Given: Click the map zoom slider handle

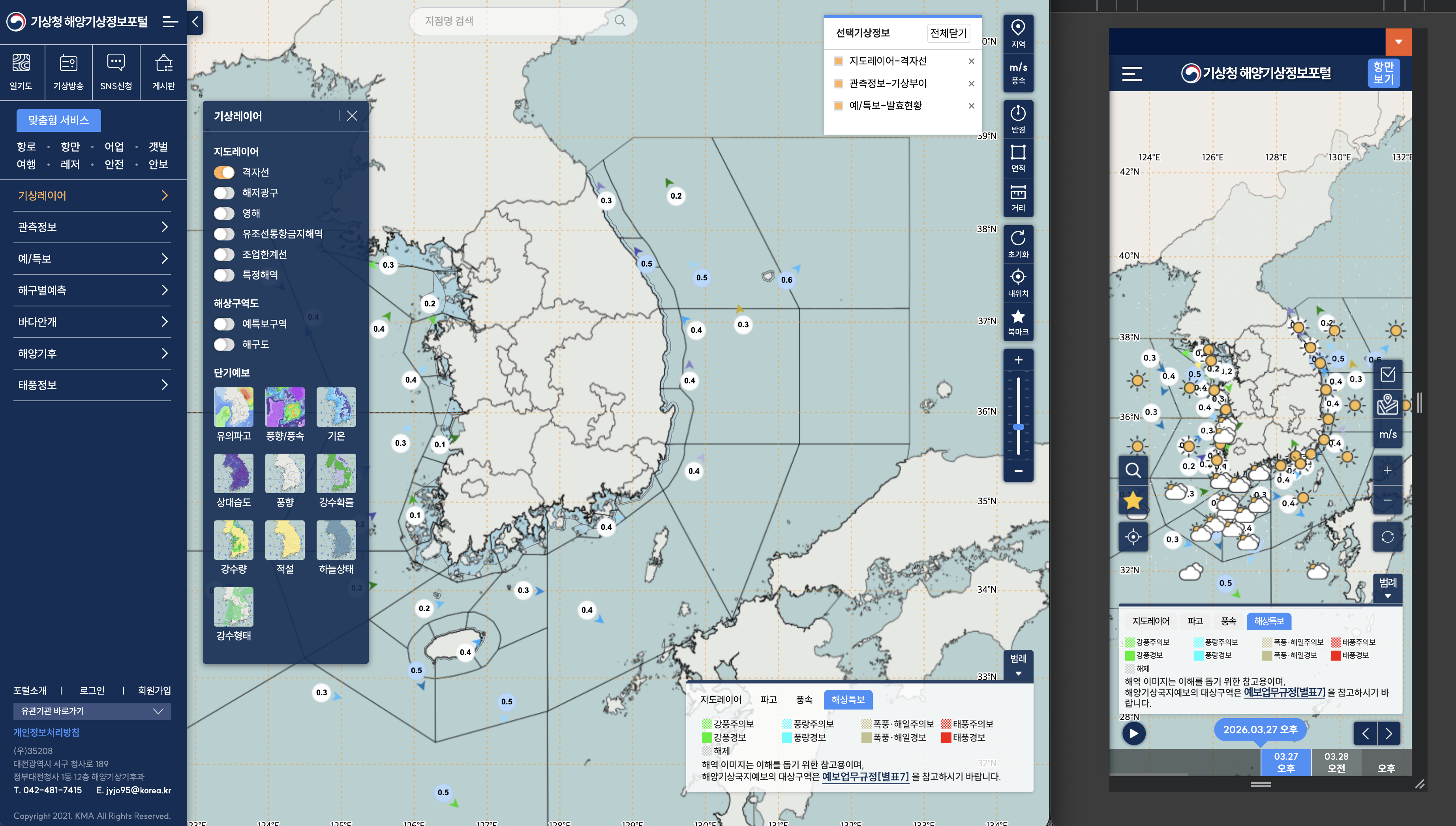Looking at the screenshot, I should click(x=1019, y=426).
